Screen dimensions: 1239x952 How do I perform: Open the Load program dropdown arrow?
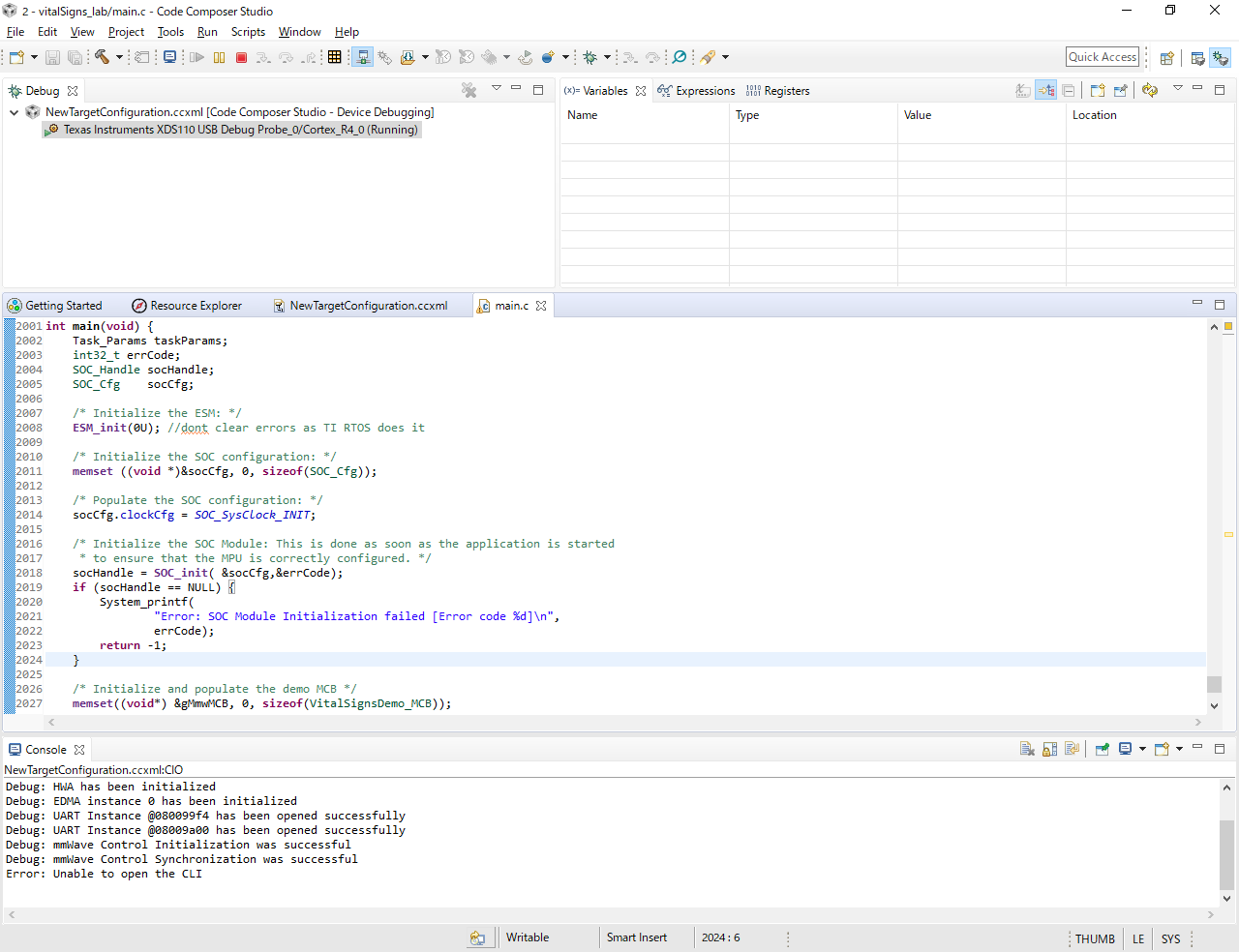coord(425,57)
